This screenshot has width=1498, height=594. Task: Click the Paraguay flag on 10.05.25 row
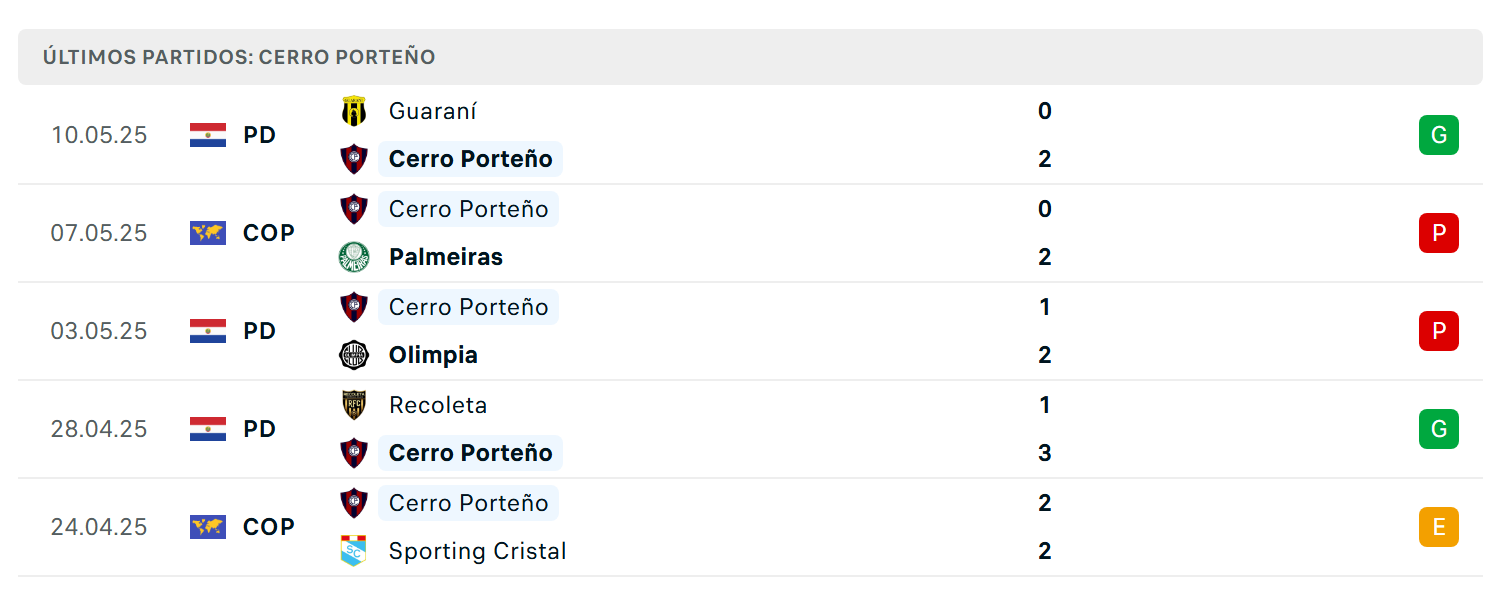click(x=208, y=135)
